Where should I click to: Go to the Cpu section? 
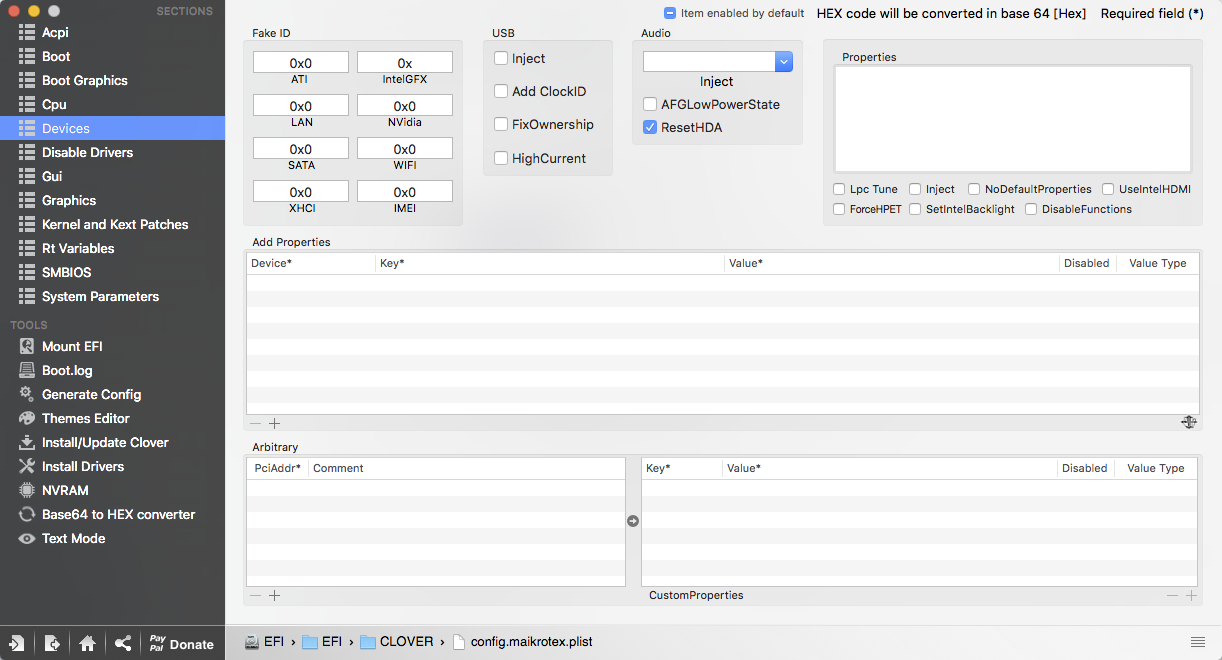click(x=112, y=104)
